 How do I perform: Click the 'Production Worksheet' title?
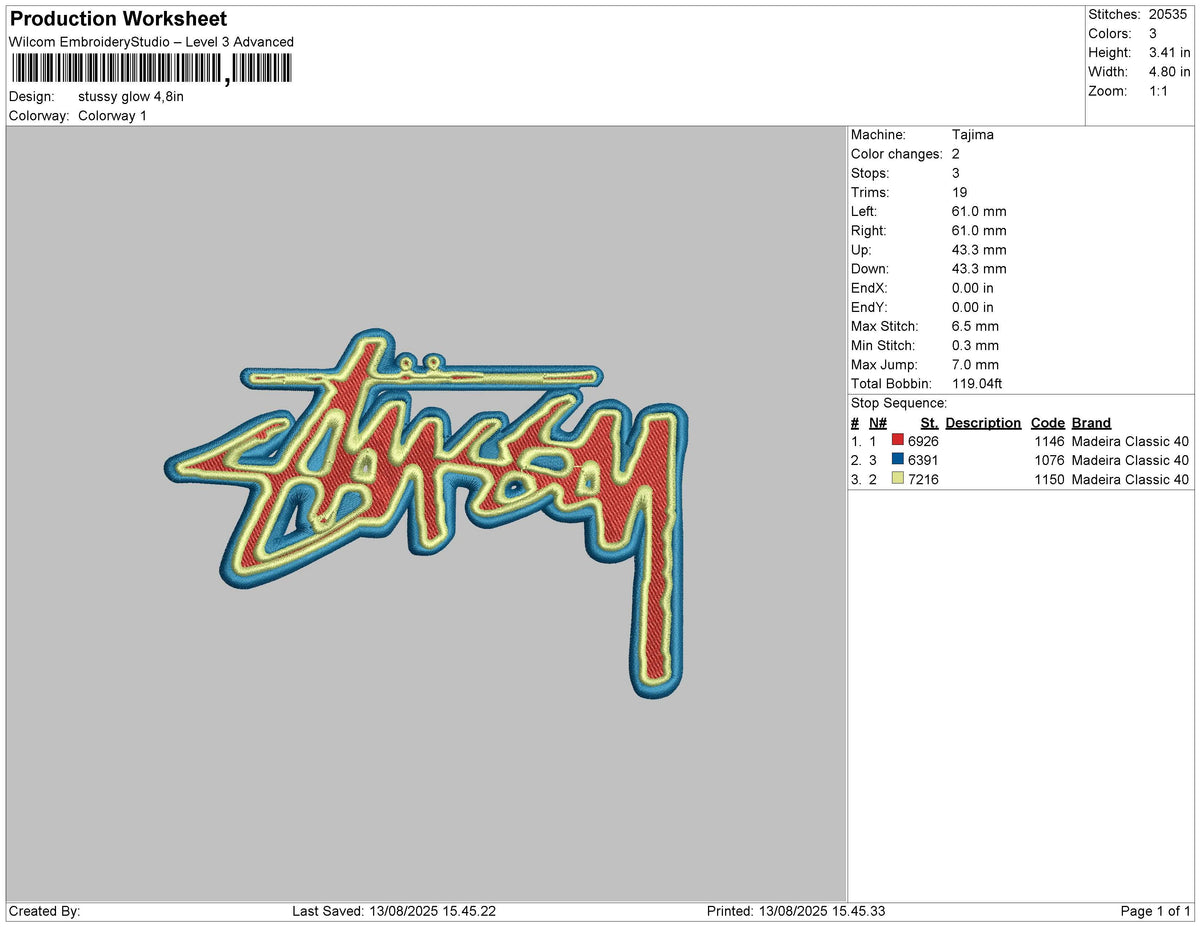click(x=118, y=19)
